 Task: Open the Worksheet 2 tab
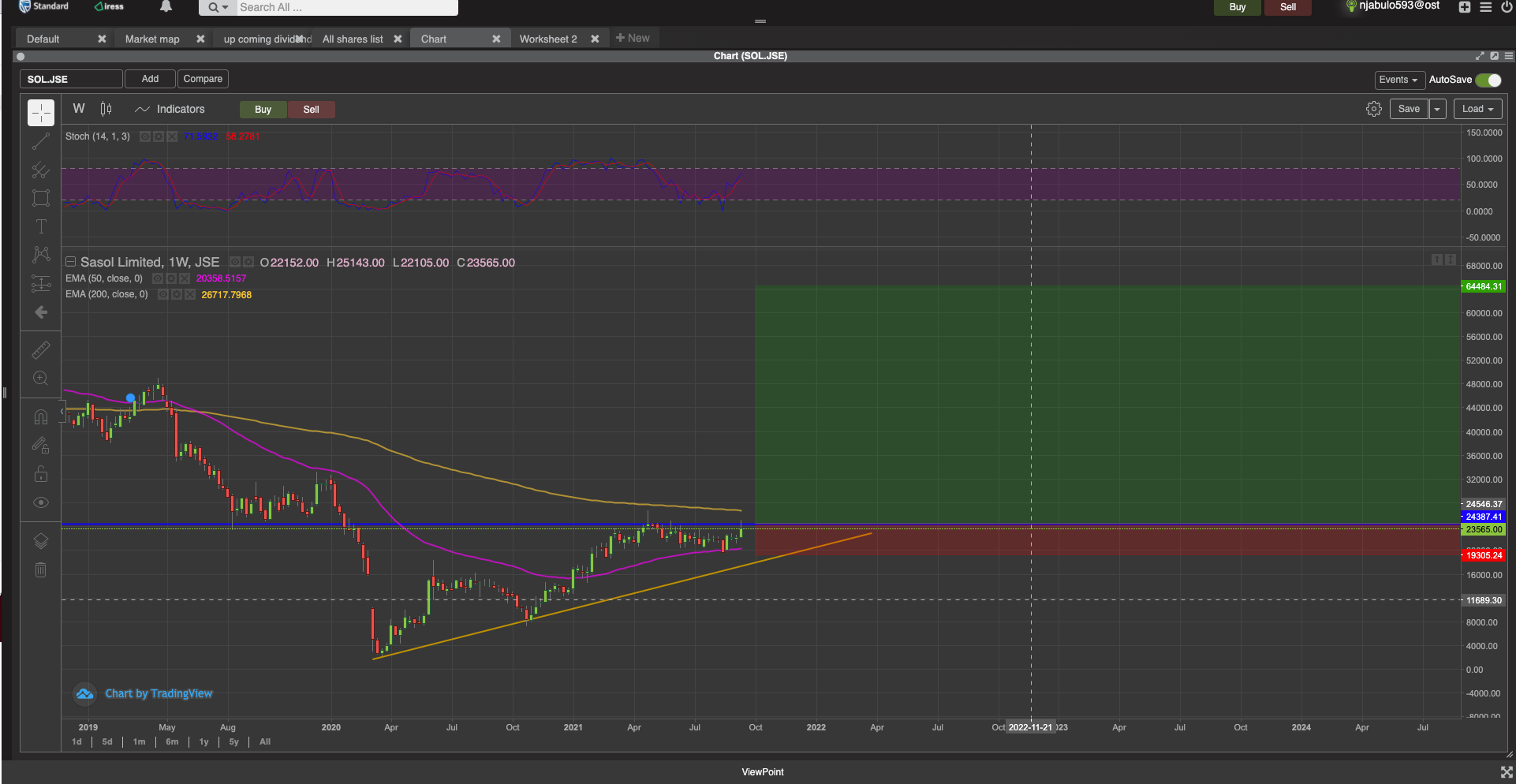click(x=548, y=39)
